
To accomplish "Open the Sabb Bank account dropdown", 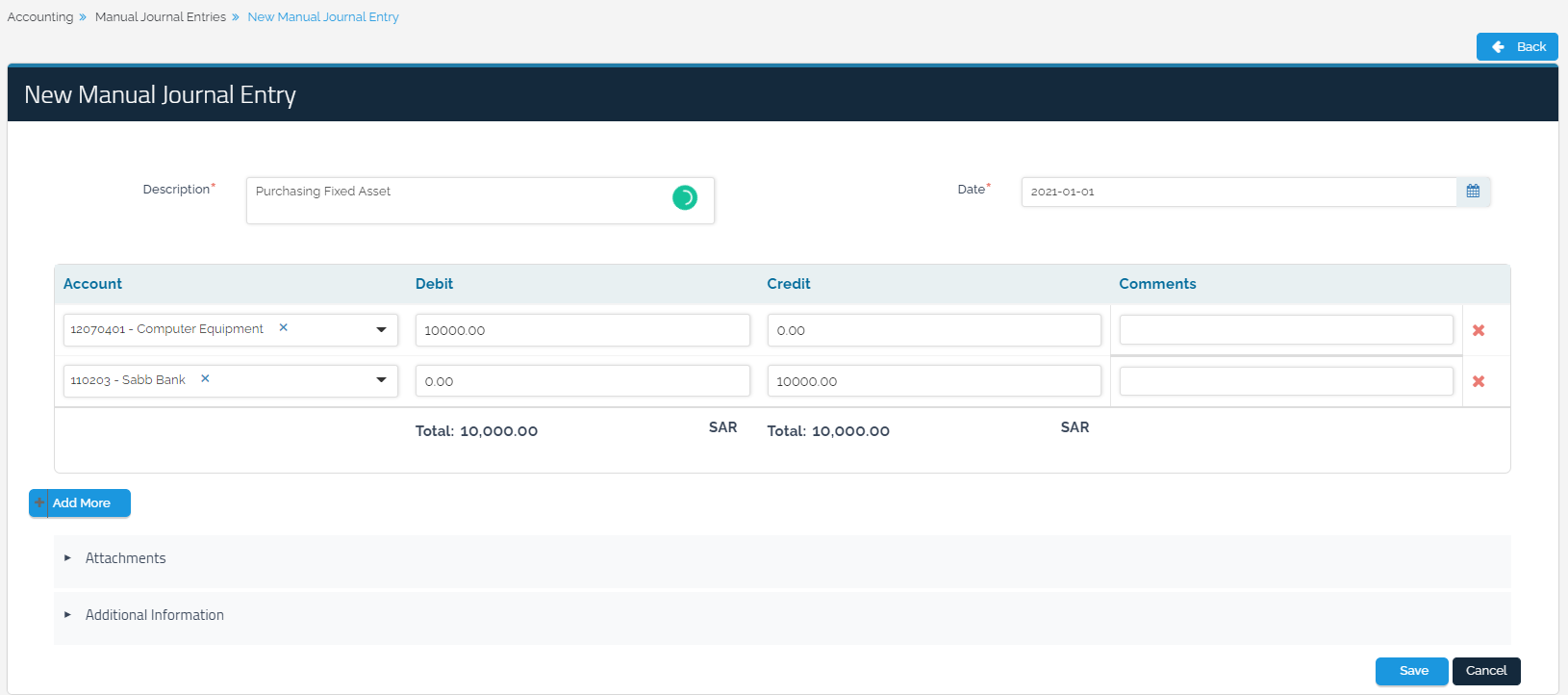I will point(381,380).
